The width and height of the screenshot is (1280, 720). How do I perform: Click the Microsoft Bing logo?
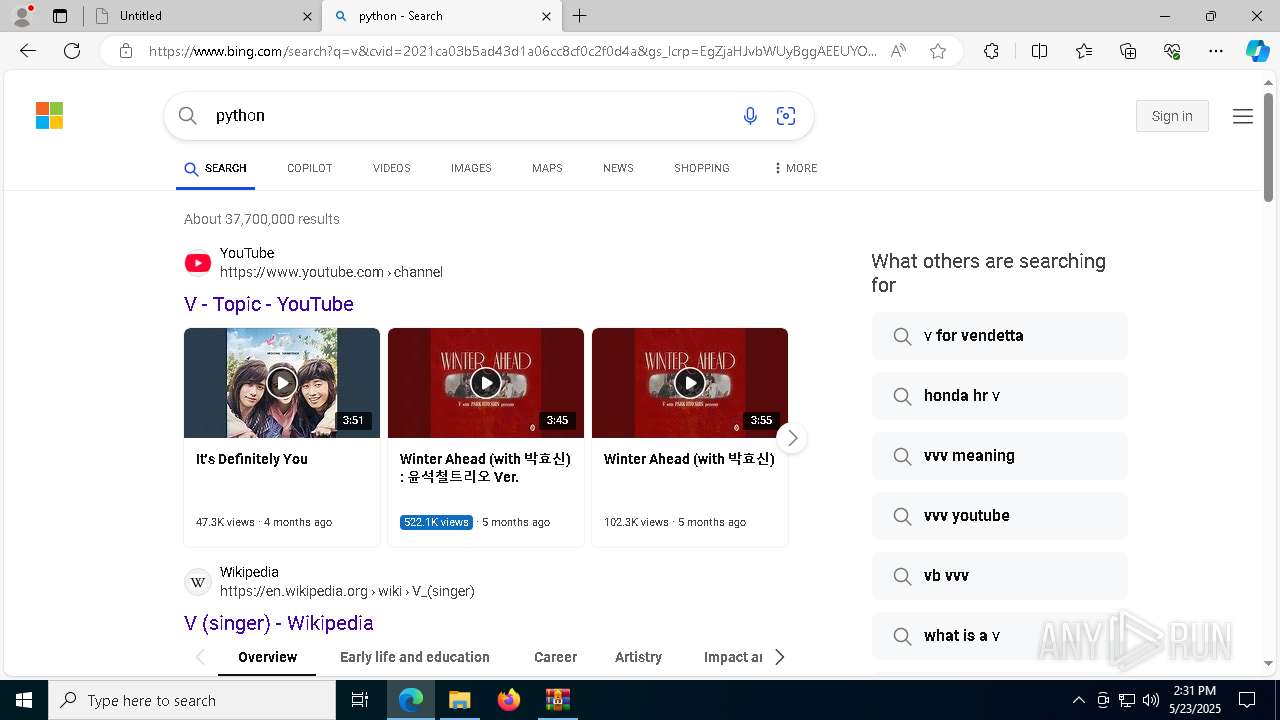(49, 116)
